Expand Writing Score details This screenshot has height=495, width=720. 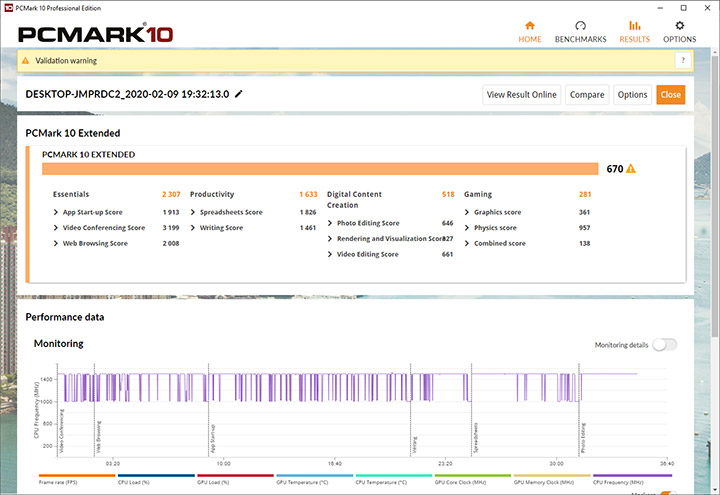pos(193,228)
